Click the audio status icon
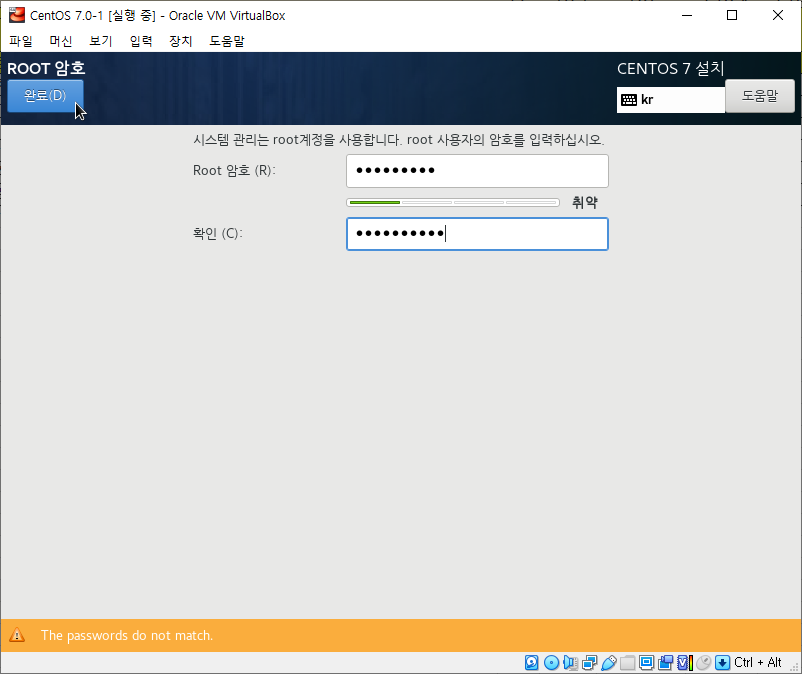The height and width of the screenshot is (674, 802). click(x=571, y=662)
